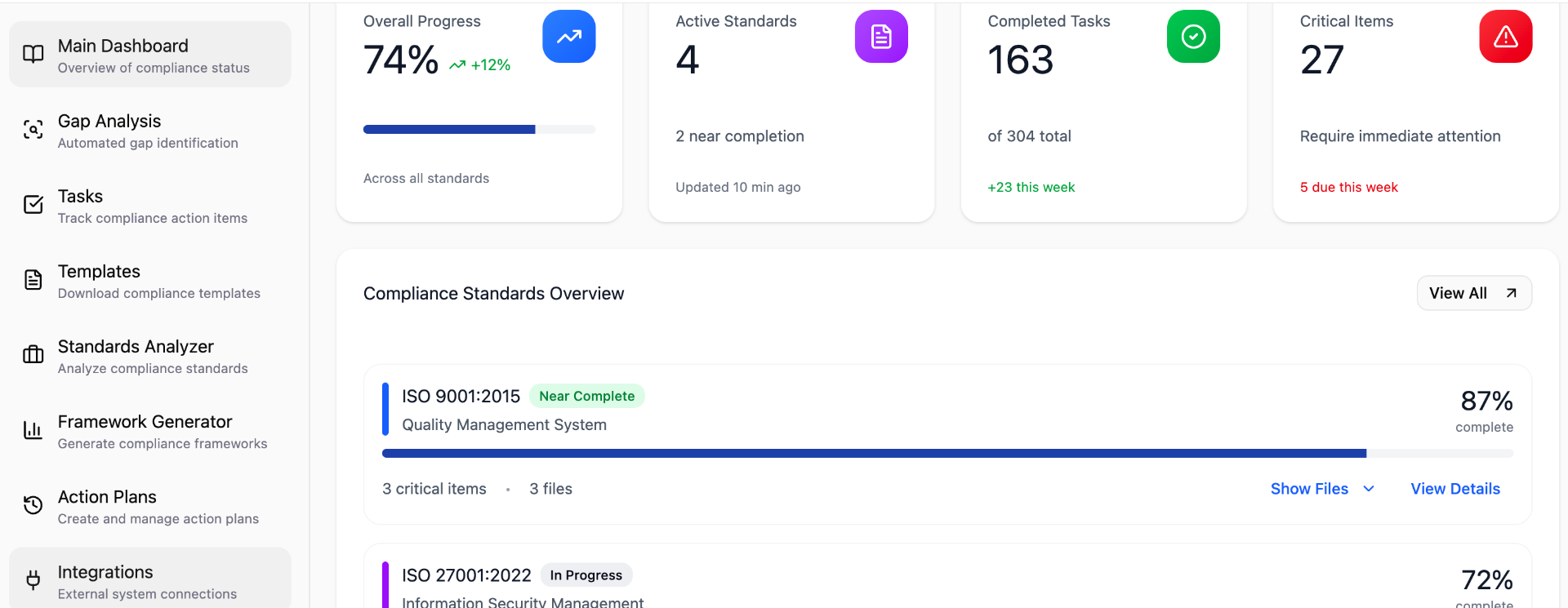
Task: Click the '3 files' label
Action: [550, 489]
